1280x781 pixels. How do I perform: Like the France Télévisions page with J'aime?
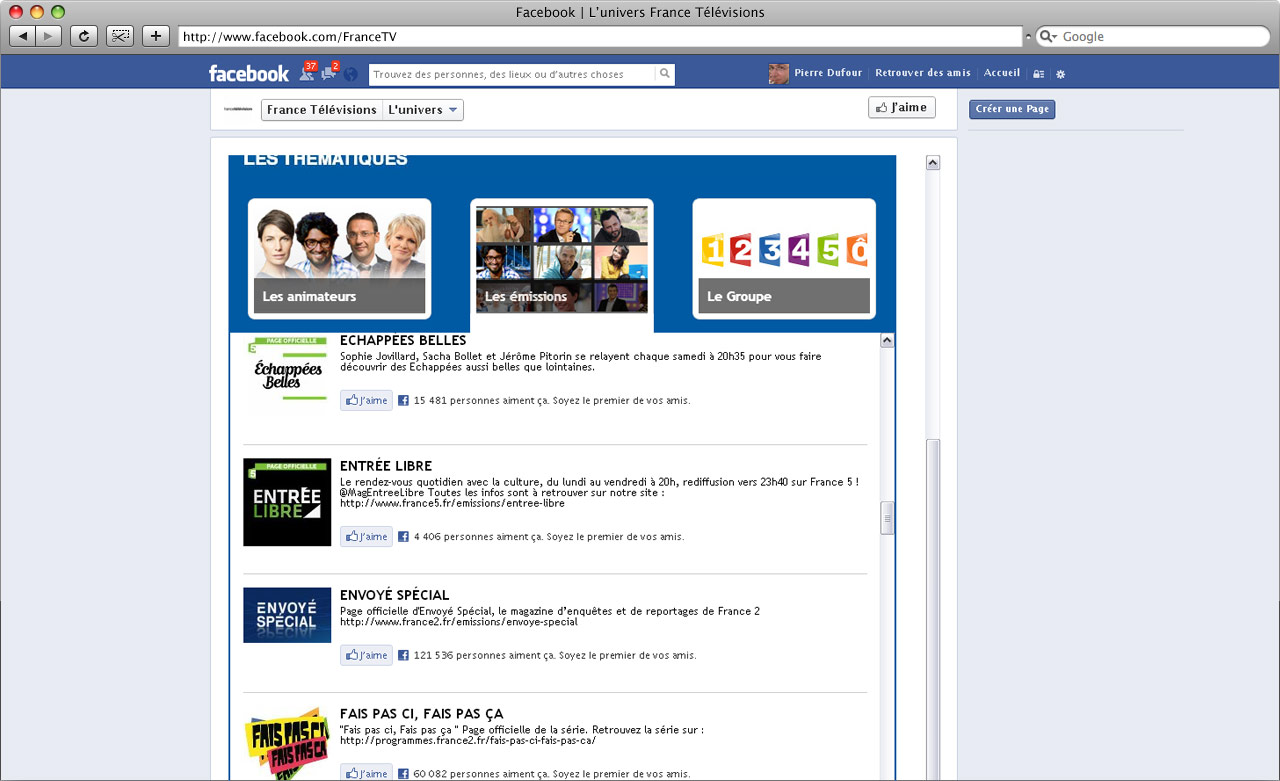[902, 107]
